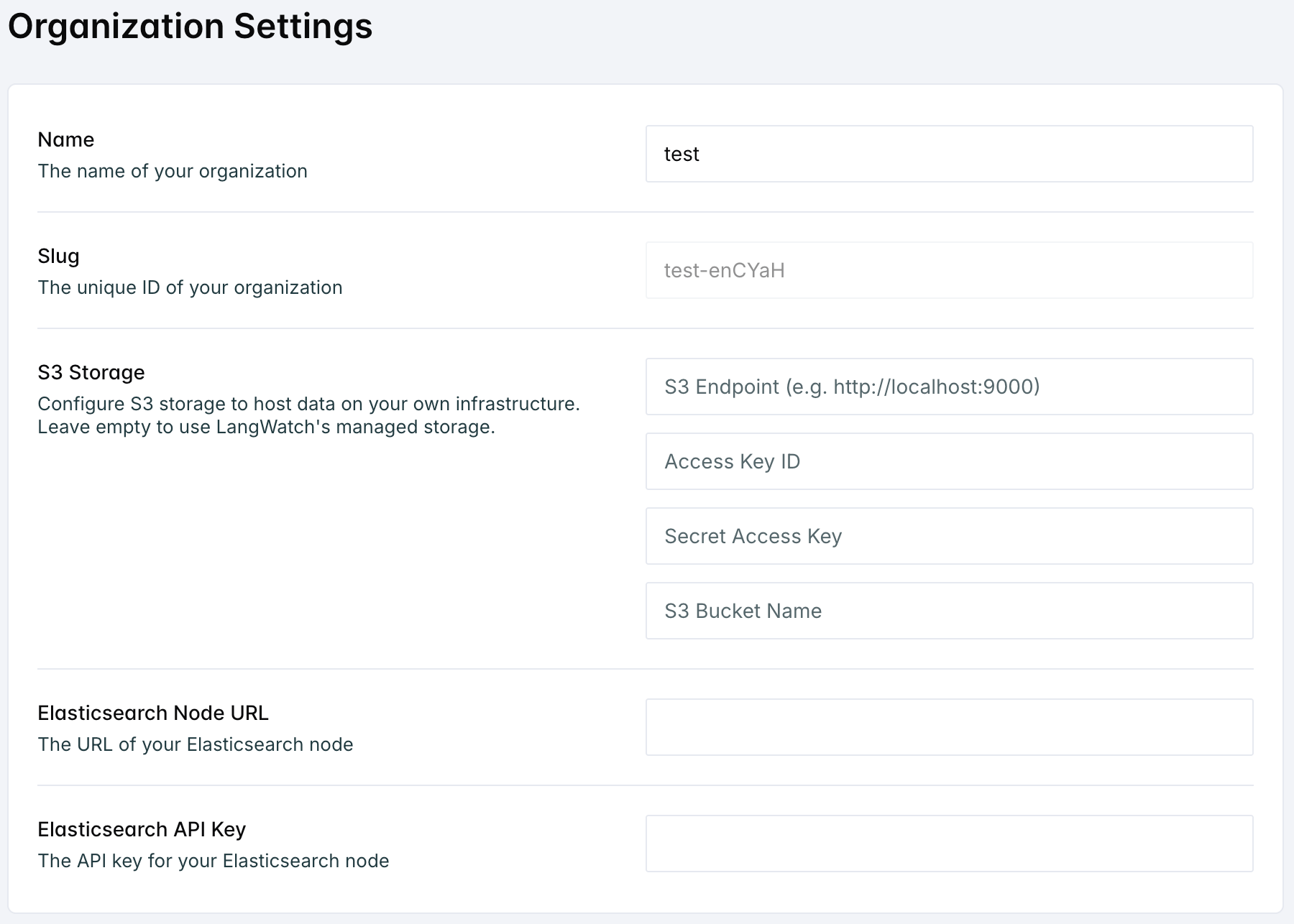
Task: Click the Elasticsearch API Key input
Action: coord(949,844)
